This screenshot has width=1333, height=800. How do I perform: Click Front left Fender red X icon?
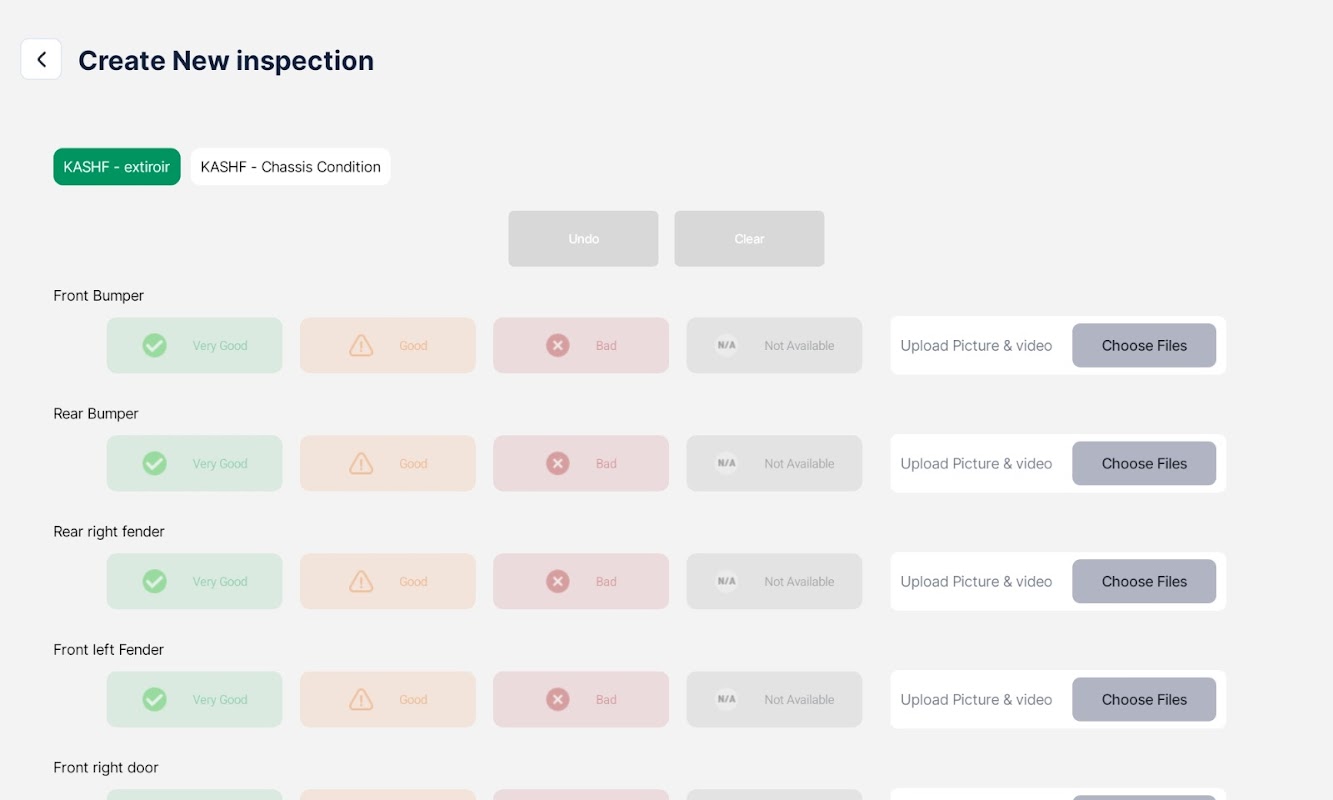(558, 700)
